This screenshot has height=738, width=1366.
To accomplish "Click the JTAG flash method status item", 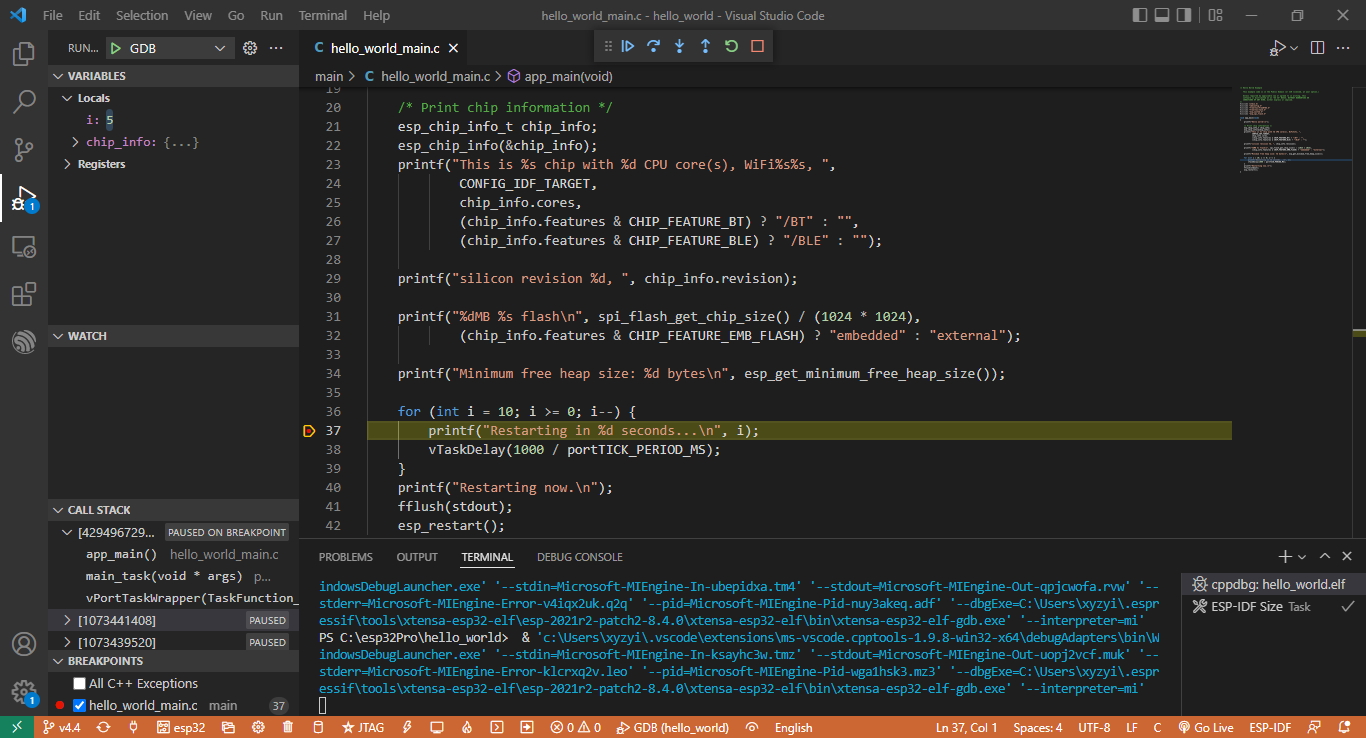I will pos(363,728).
